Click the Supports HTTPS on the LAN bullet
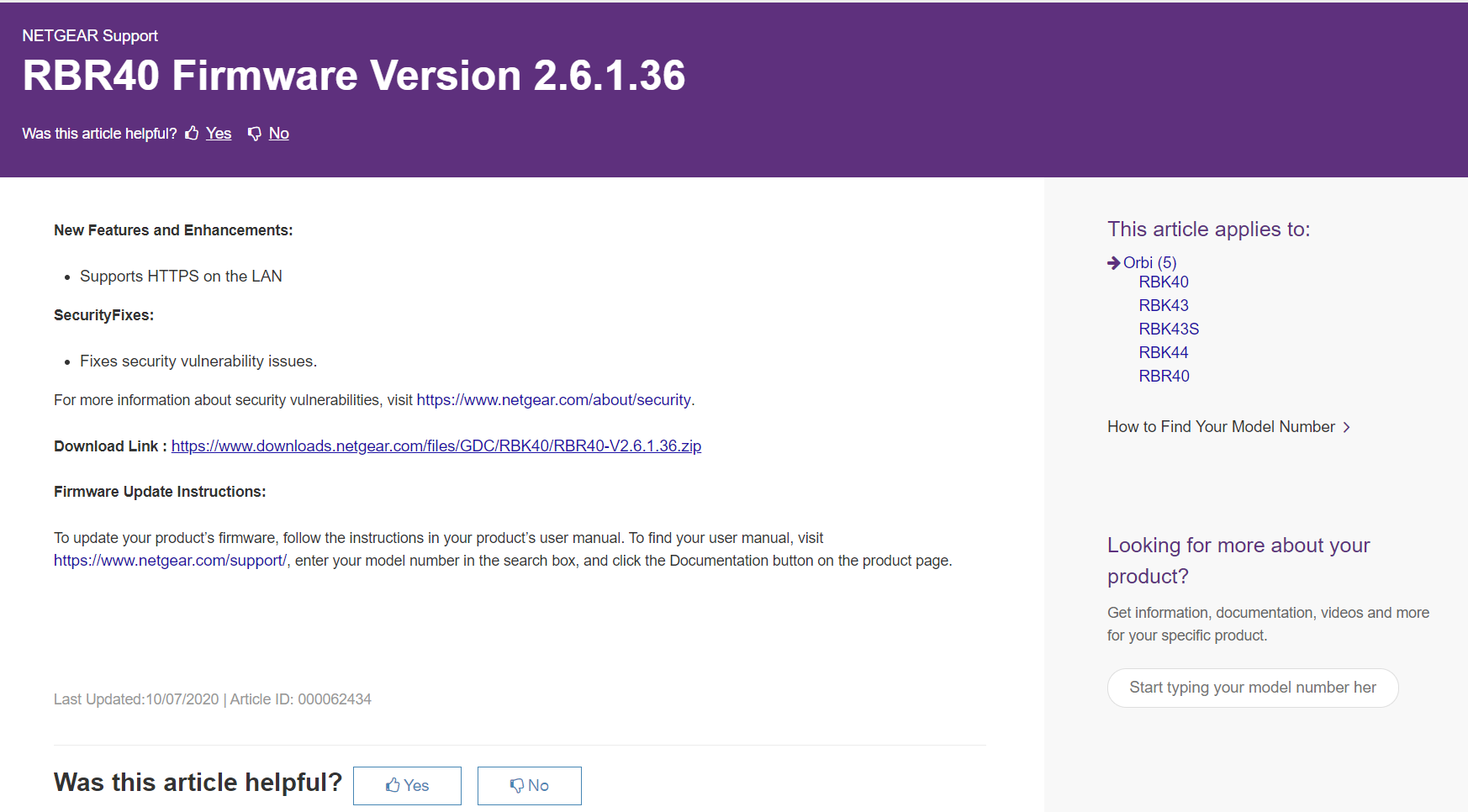This screenshot has height=812, width=1468. click(x=181, y=277)
